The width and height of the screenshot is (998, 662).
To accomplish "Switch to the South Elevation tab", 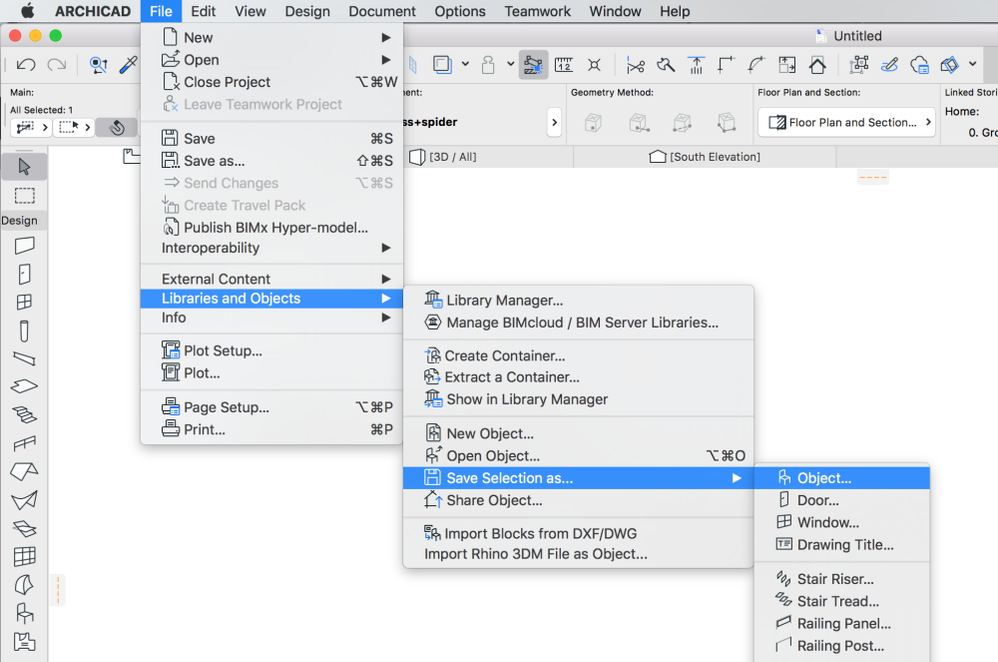I will click(x=705, y=157).
